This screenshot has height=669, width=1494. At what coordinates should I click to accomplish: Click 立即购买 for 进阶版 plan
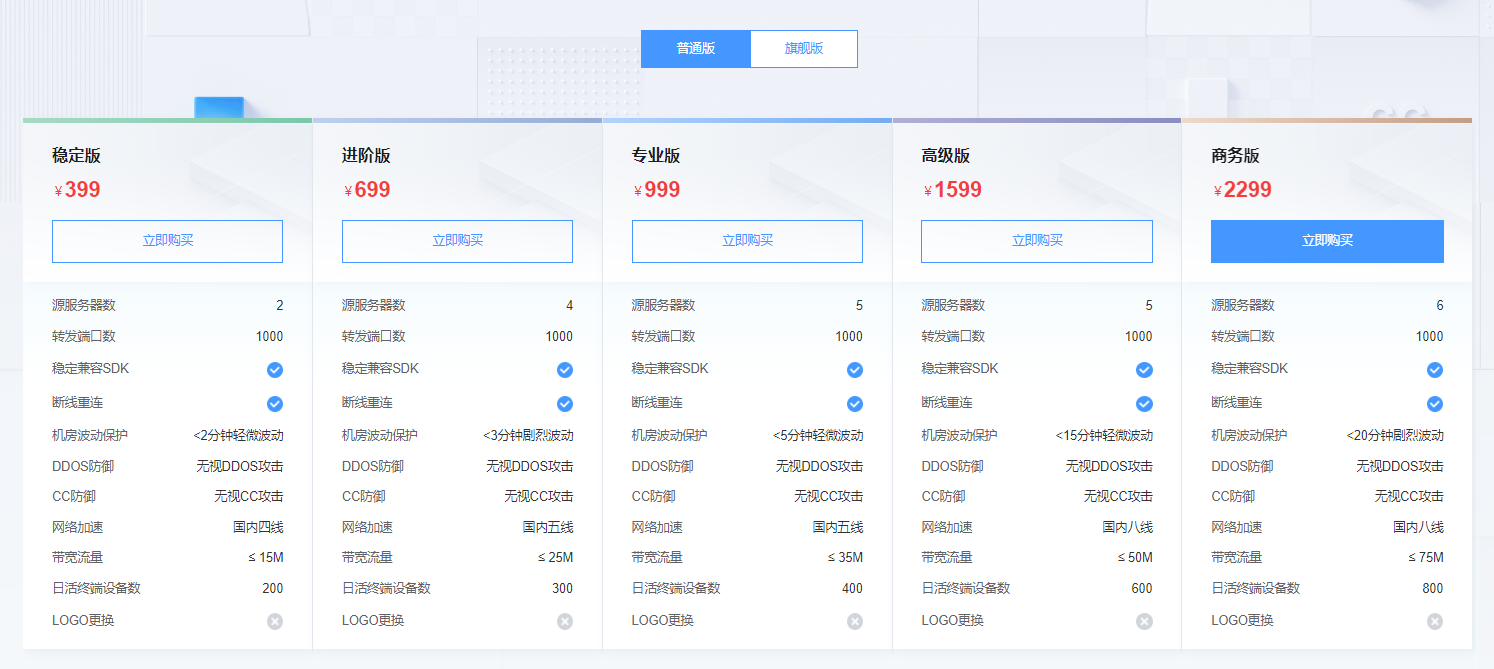coord(457,241)
